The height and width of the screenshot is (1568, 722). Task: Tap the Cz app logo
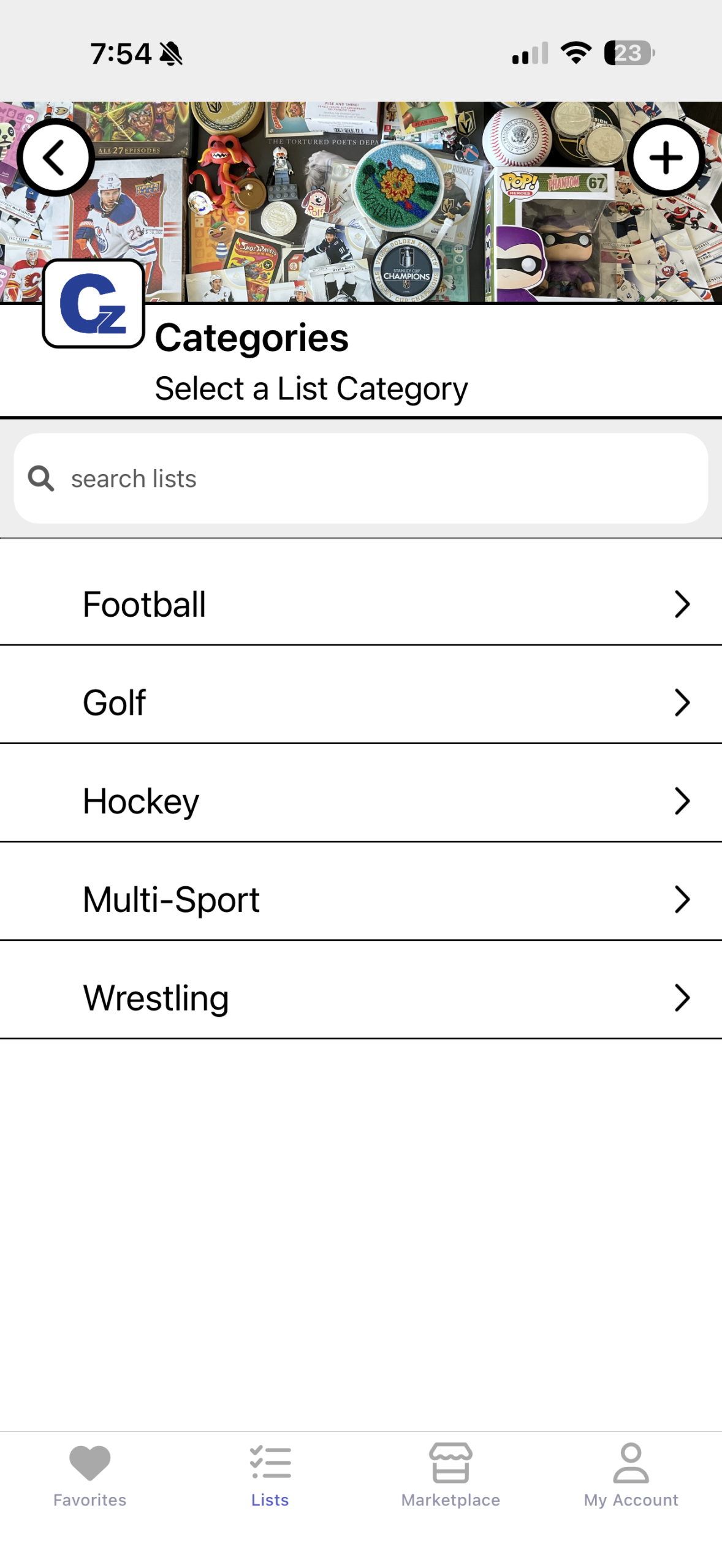pos(93,303)
